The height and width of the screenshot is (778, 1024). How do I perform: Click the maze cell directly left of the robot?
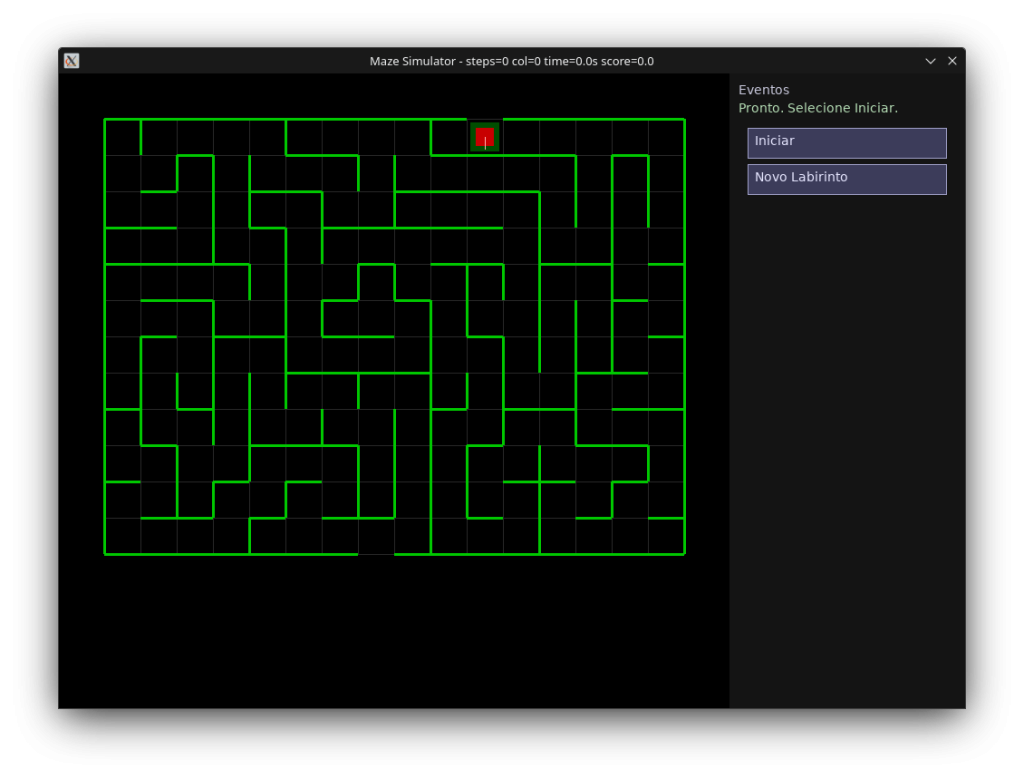coord(449,137)
